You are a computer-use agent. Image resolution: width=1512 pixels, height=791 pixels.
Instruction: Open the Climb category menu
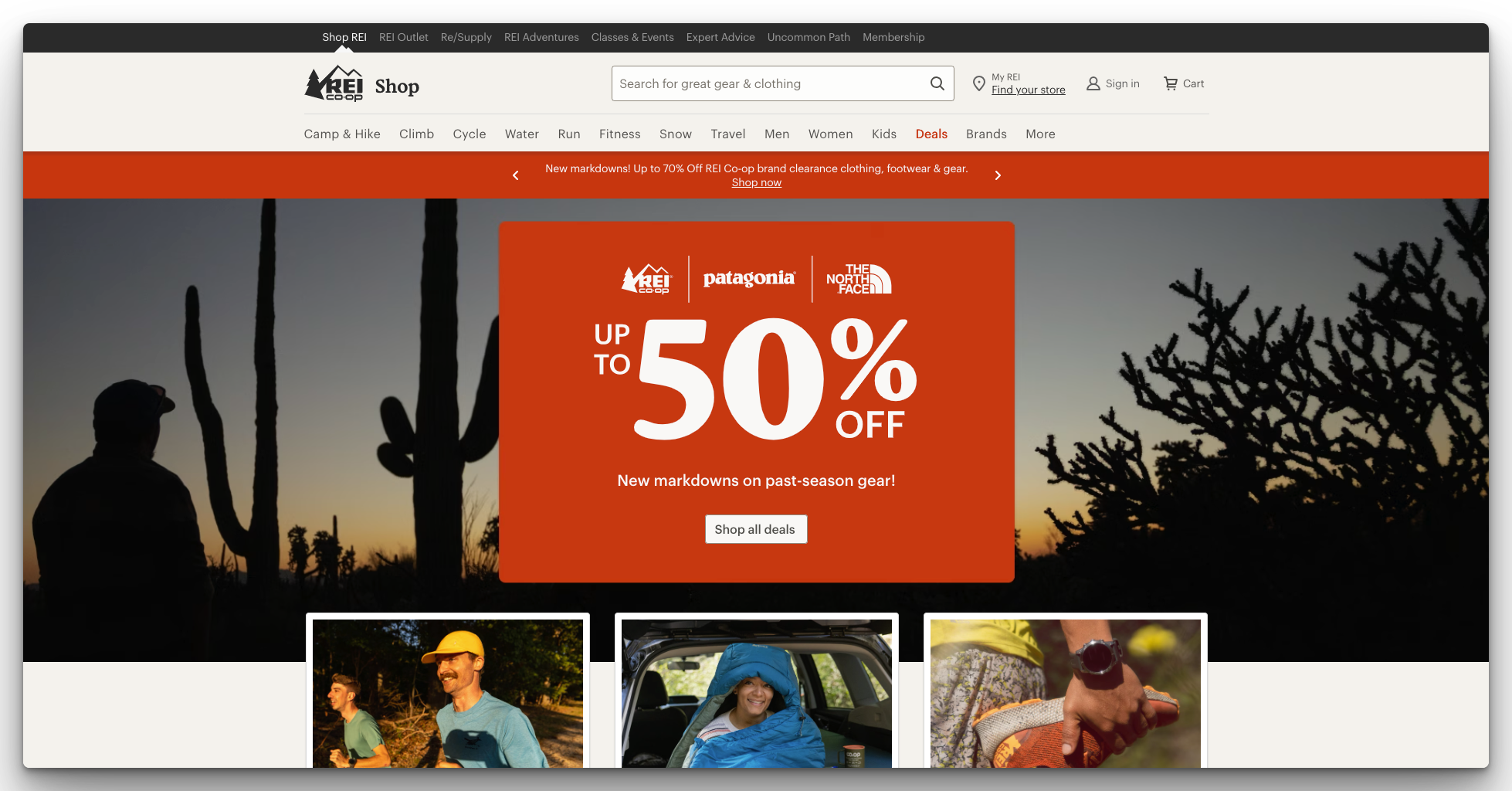[x=417, y=134]
